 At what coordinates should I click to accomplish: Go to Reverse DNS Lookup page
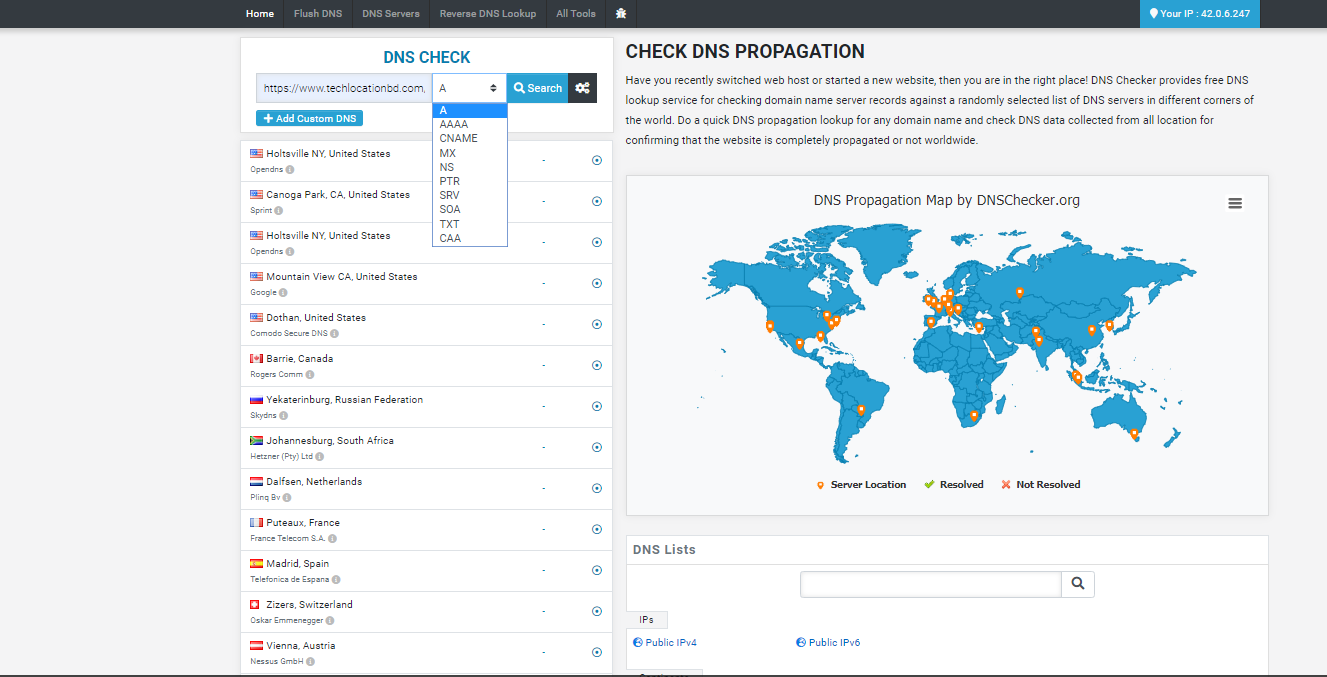tap(487, 14)
